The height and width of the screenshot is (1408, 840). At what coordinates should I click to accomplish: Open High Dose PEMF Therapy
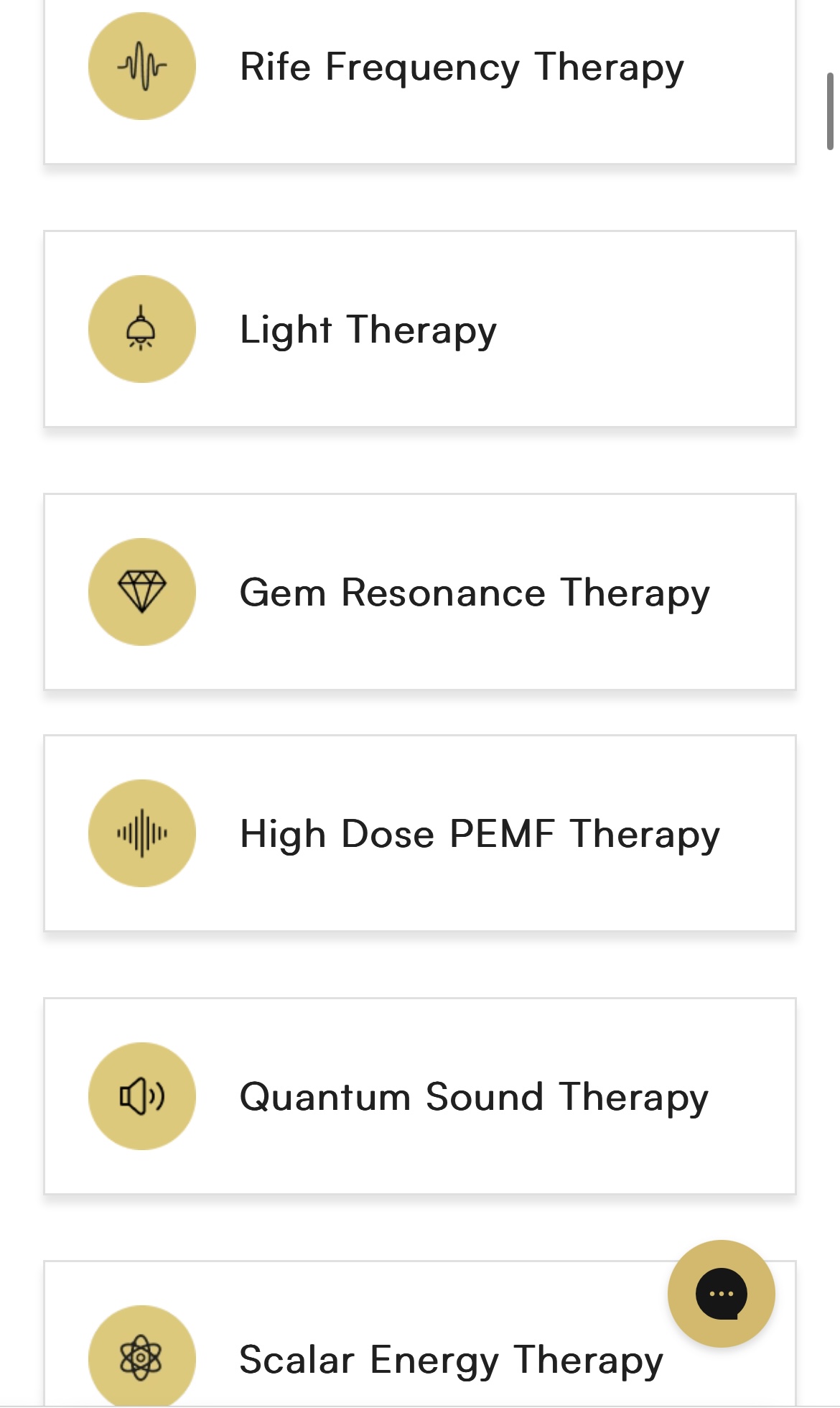[x=480, y=835]
